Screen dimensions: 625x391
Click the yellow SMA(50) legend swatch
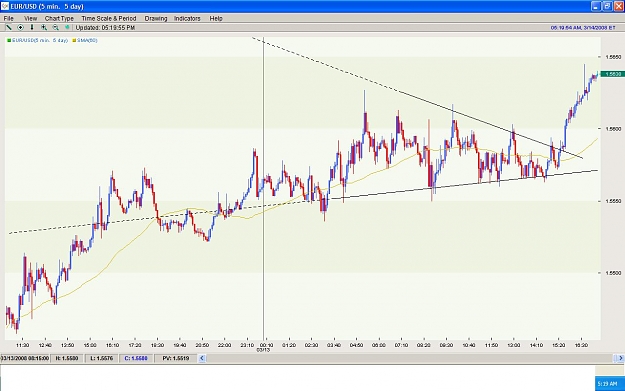point(74,40)
